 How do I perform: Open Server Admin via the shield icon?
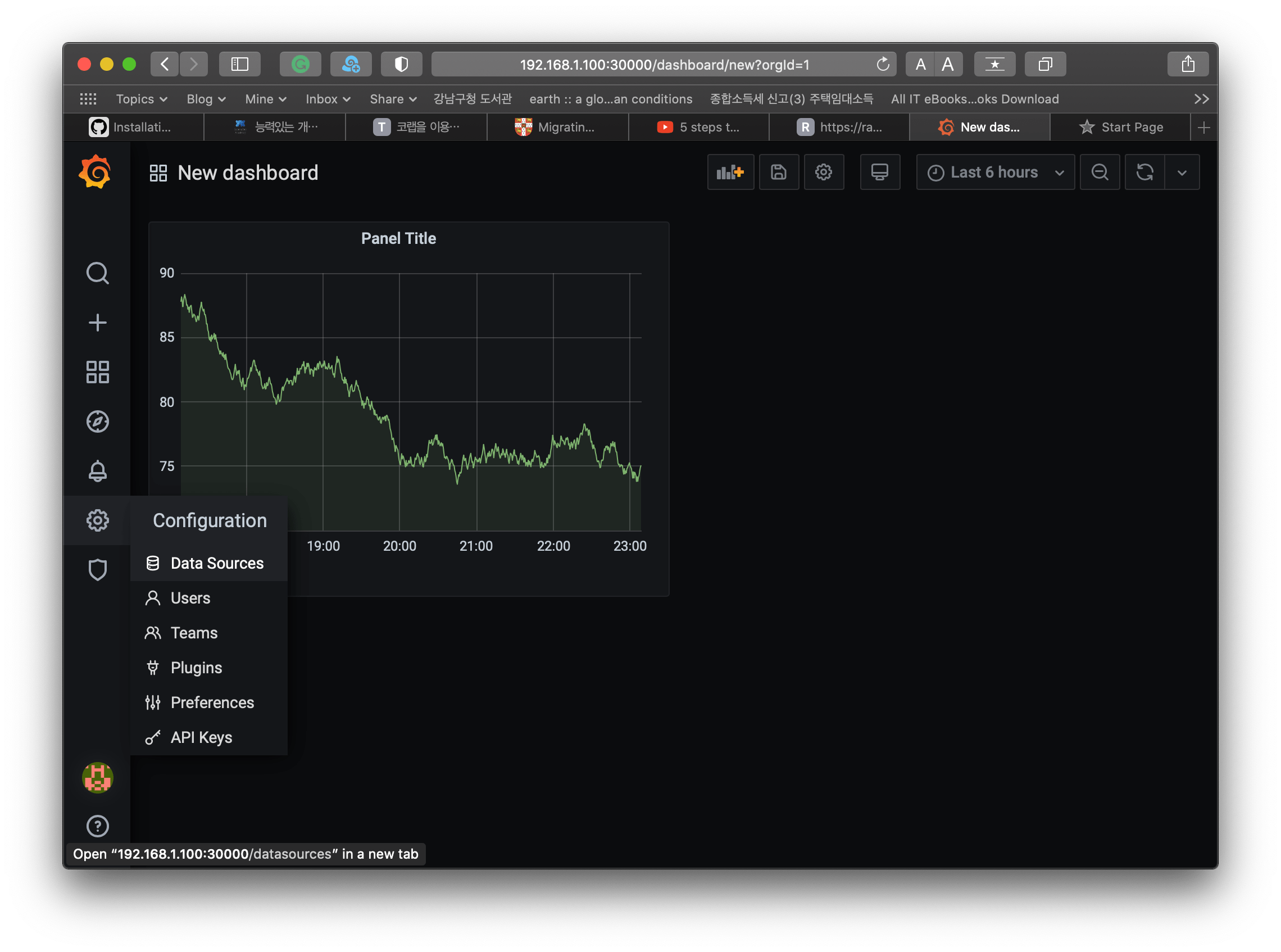pyautogui.click(x=97, y=569)
